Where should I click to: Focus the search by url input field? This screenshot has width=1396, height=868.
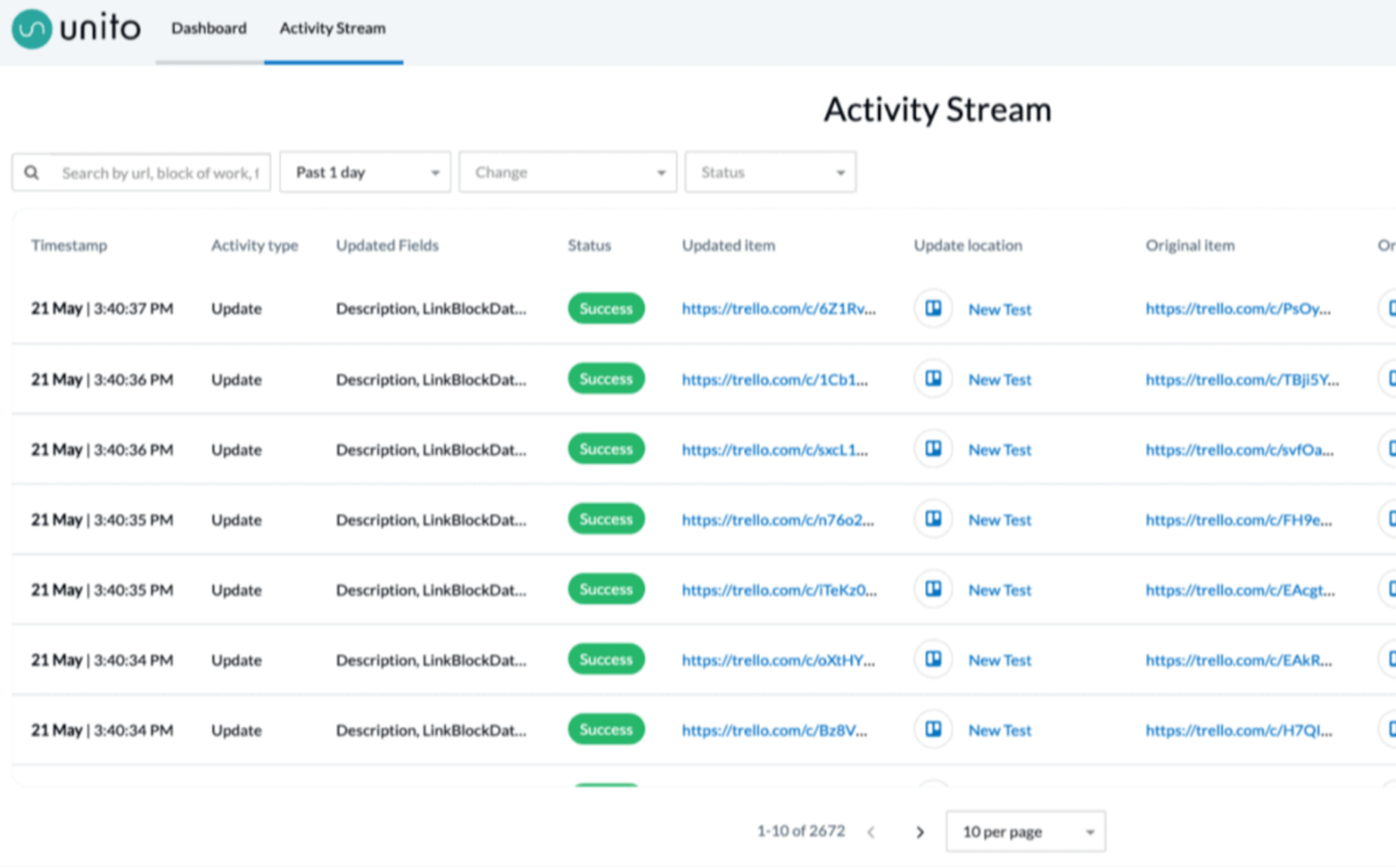(x=160, y=173)
